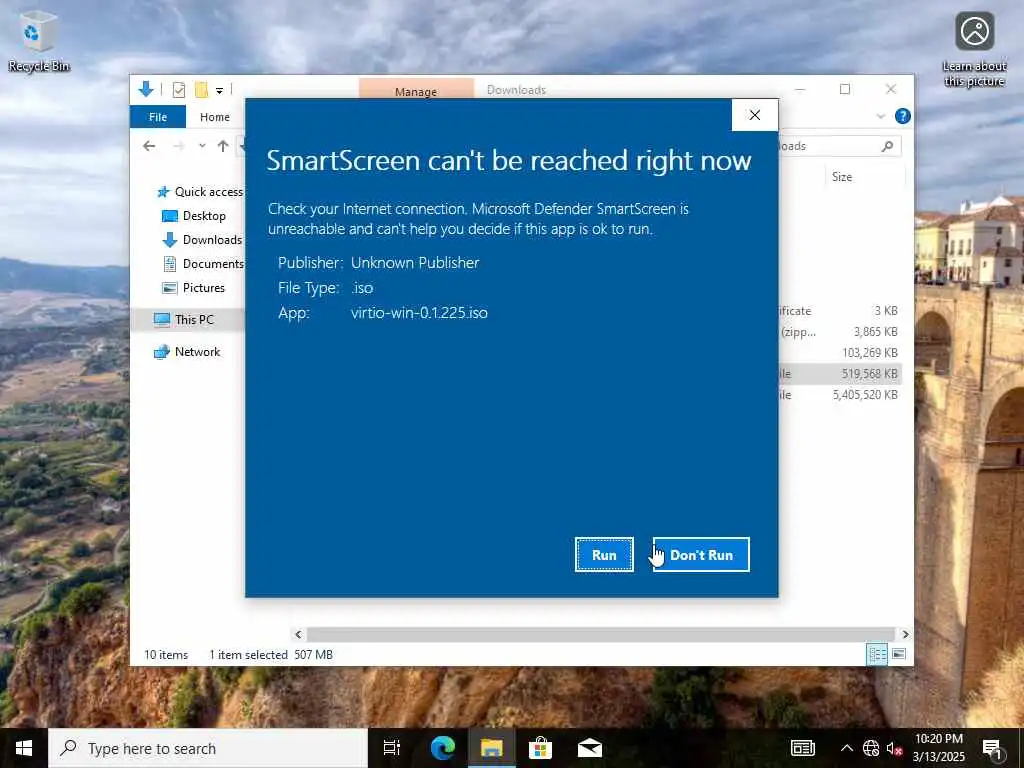Navigate up one folder level arrow

tap(223, 146)
